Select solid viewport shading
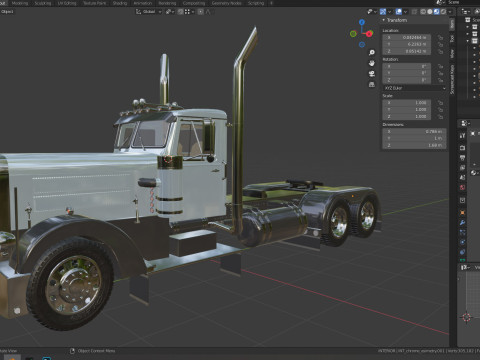Screen dimensions: 480x360 tap(430, 12)
